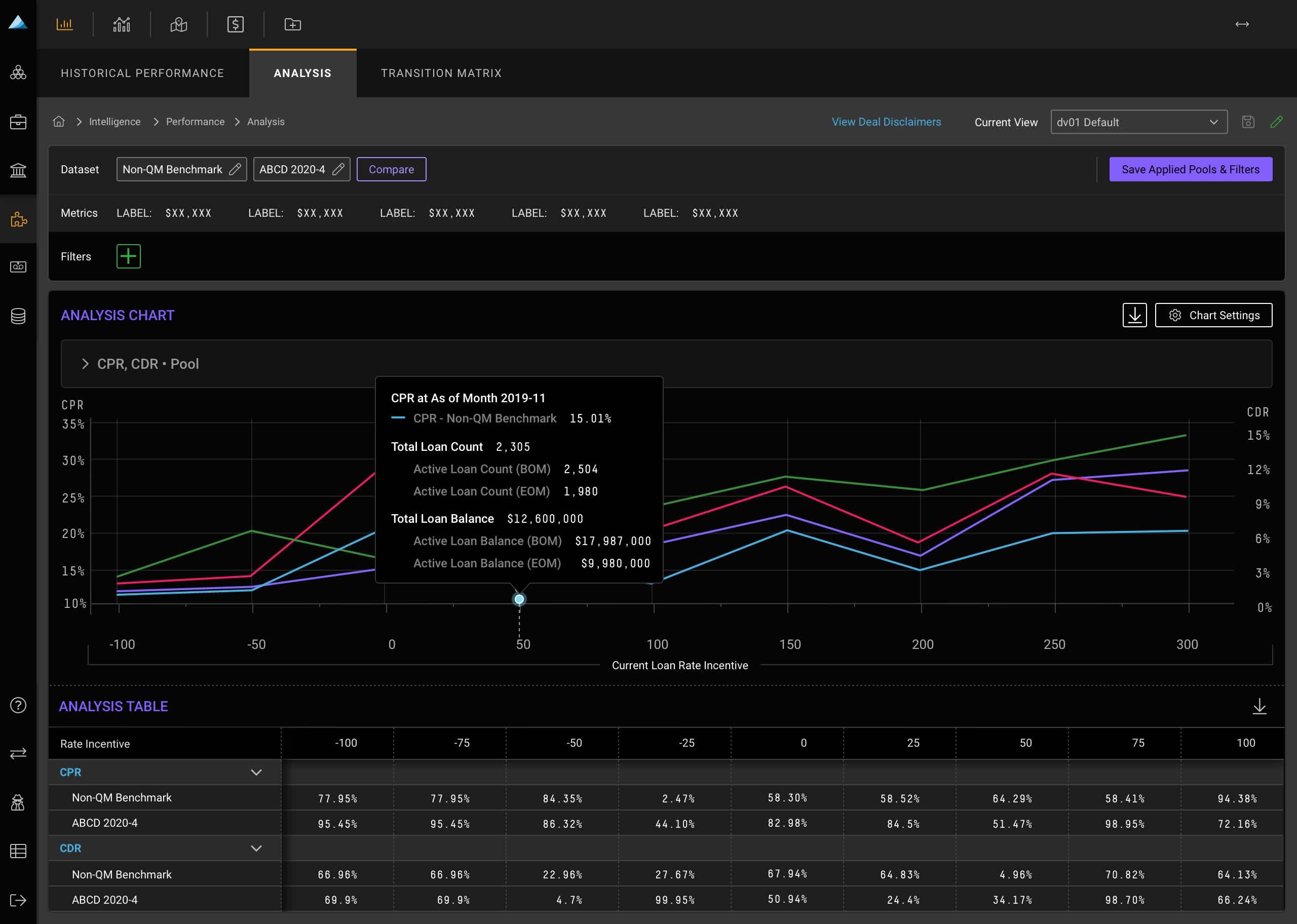This screenshot has width=1297, height=924.
Task: Switch to Transition Matrix tab
Action: click(x=441, y=73)
